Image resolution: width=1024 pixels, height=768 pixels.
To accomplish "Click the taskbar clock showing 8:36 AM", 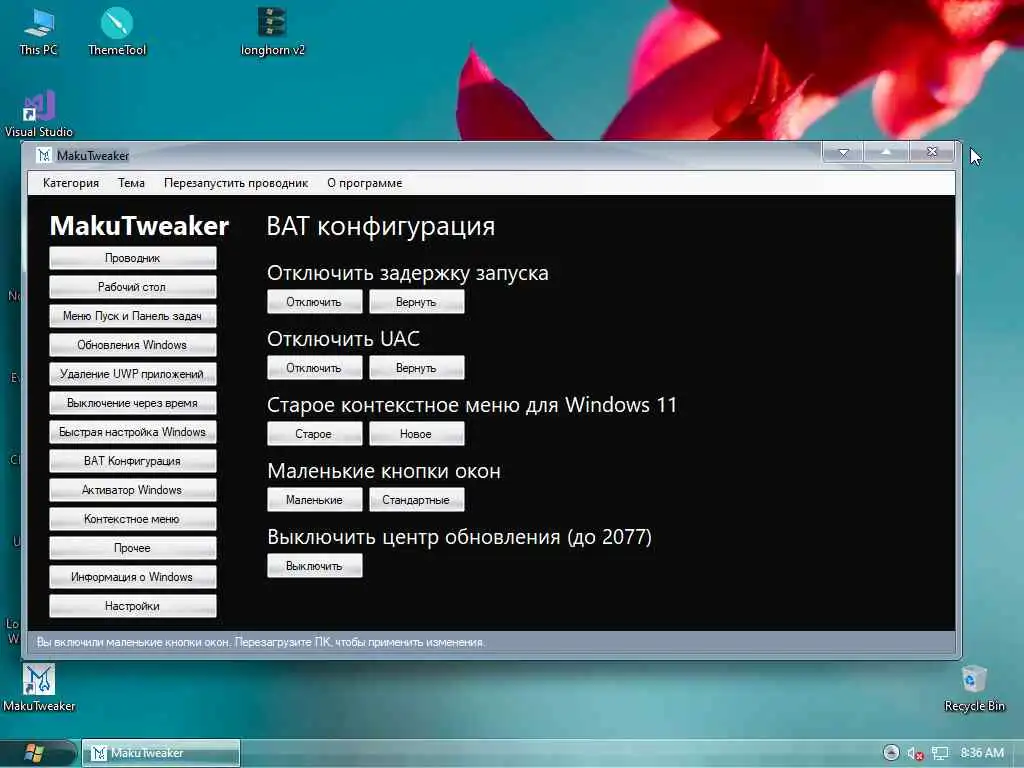I will click(982, 753).
